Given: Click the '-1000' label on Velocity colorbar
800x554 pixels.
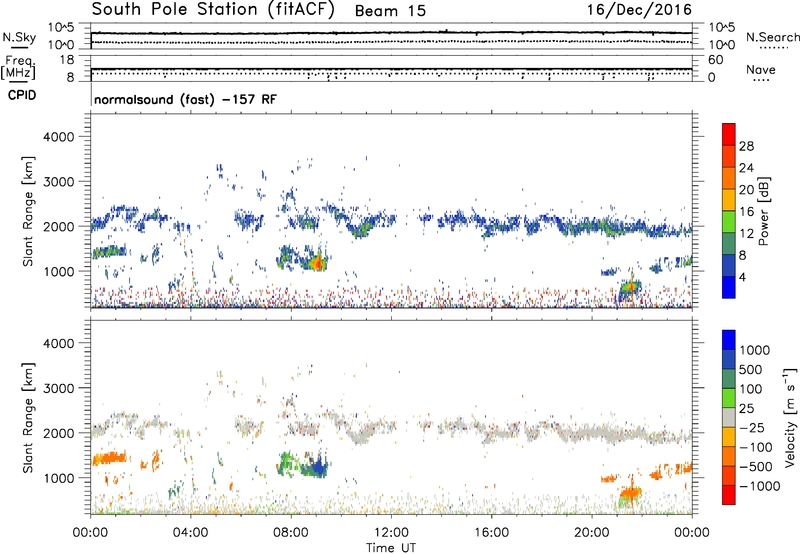Looking at the screenshot, I should 759,486.
